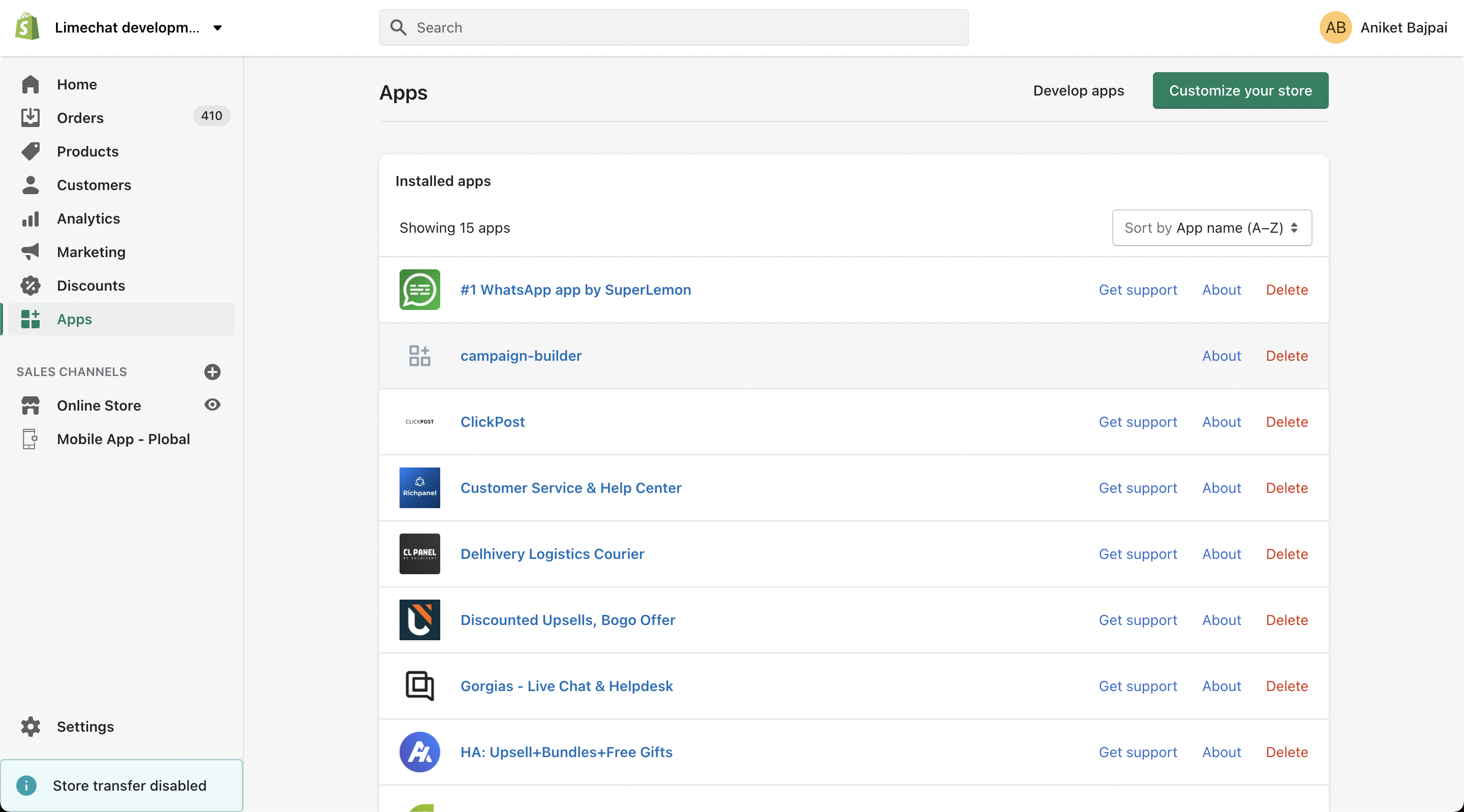Open Mobile App - Plobal channel
1464x812 pixels.
coord(124,439)
